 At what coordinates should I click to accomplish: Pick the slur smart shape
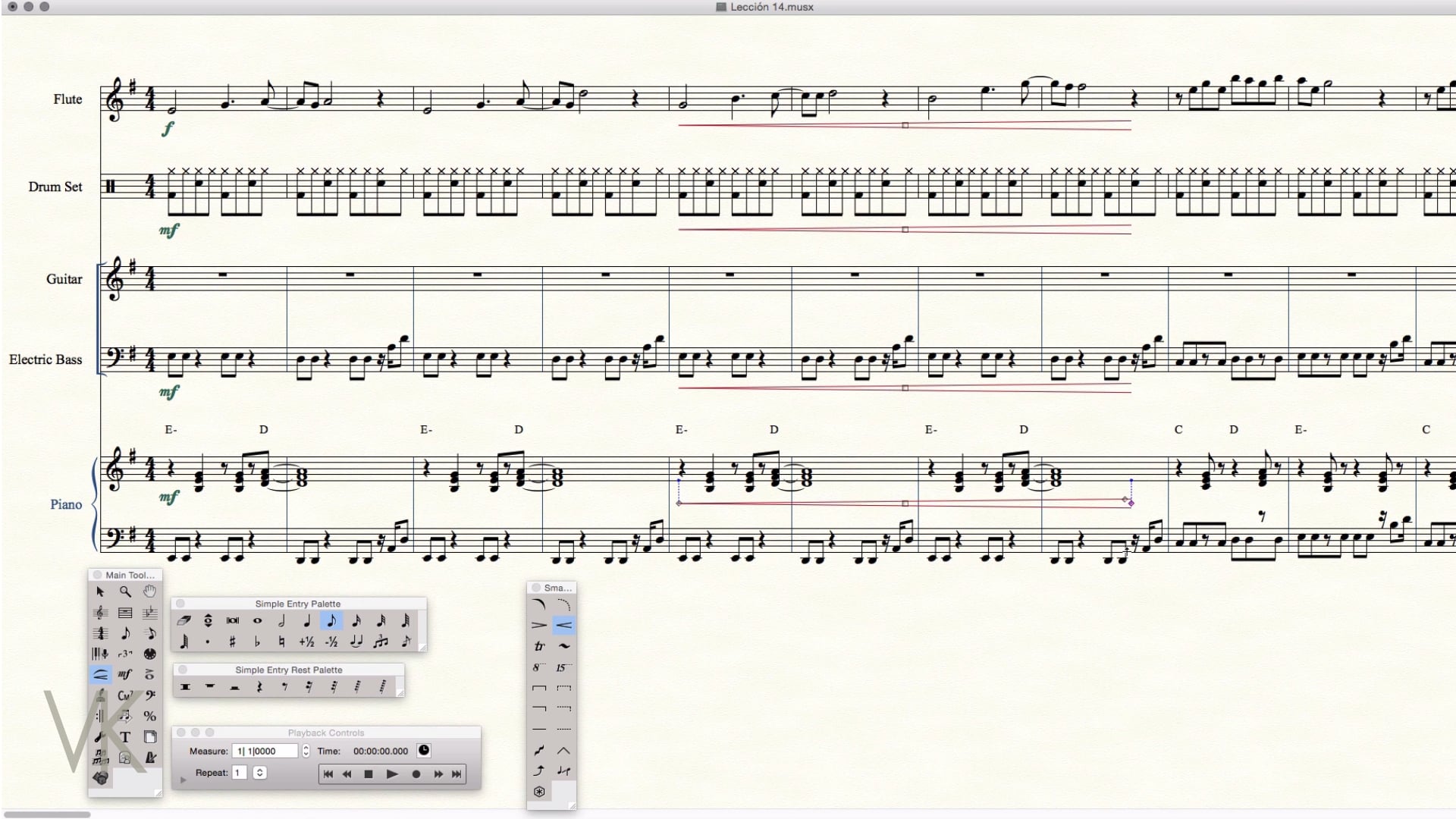point(539,604)
